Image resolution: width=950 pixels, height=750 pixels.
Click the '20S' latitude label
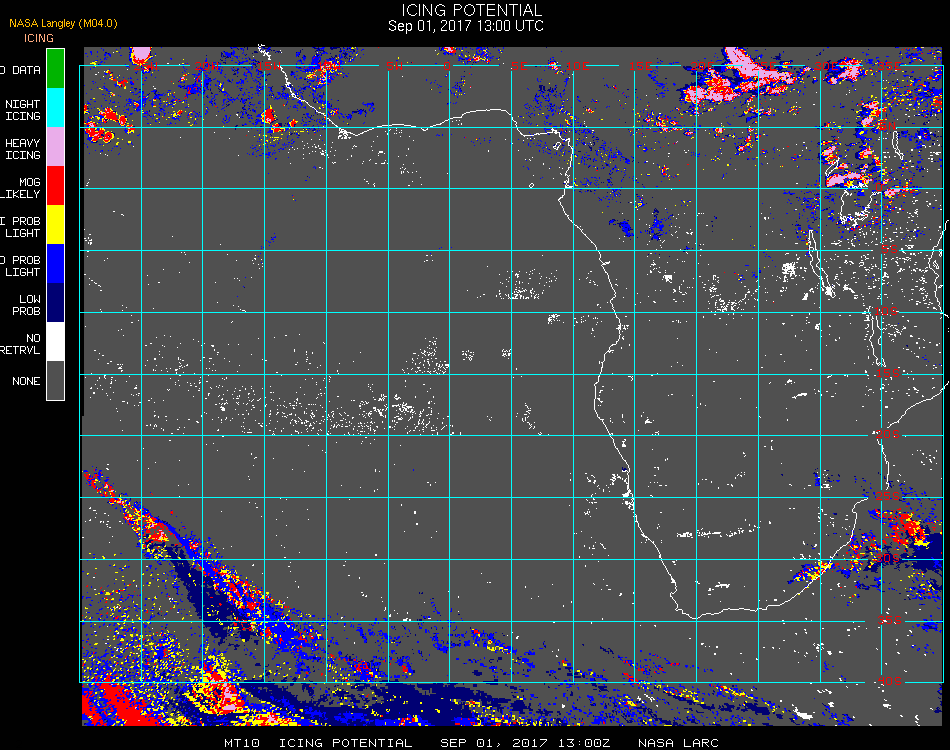point(888,434)
